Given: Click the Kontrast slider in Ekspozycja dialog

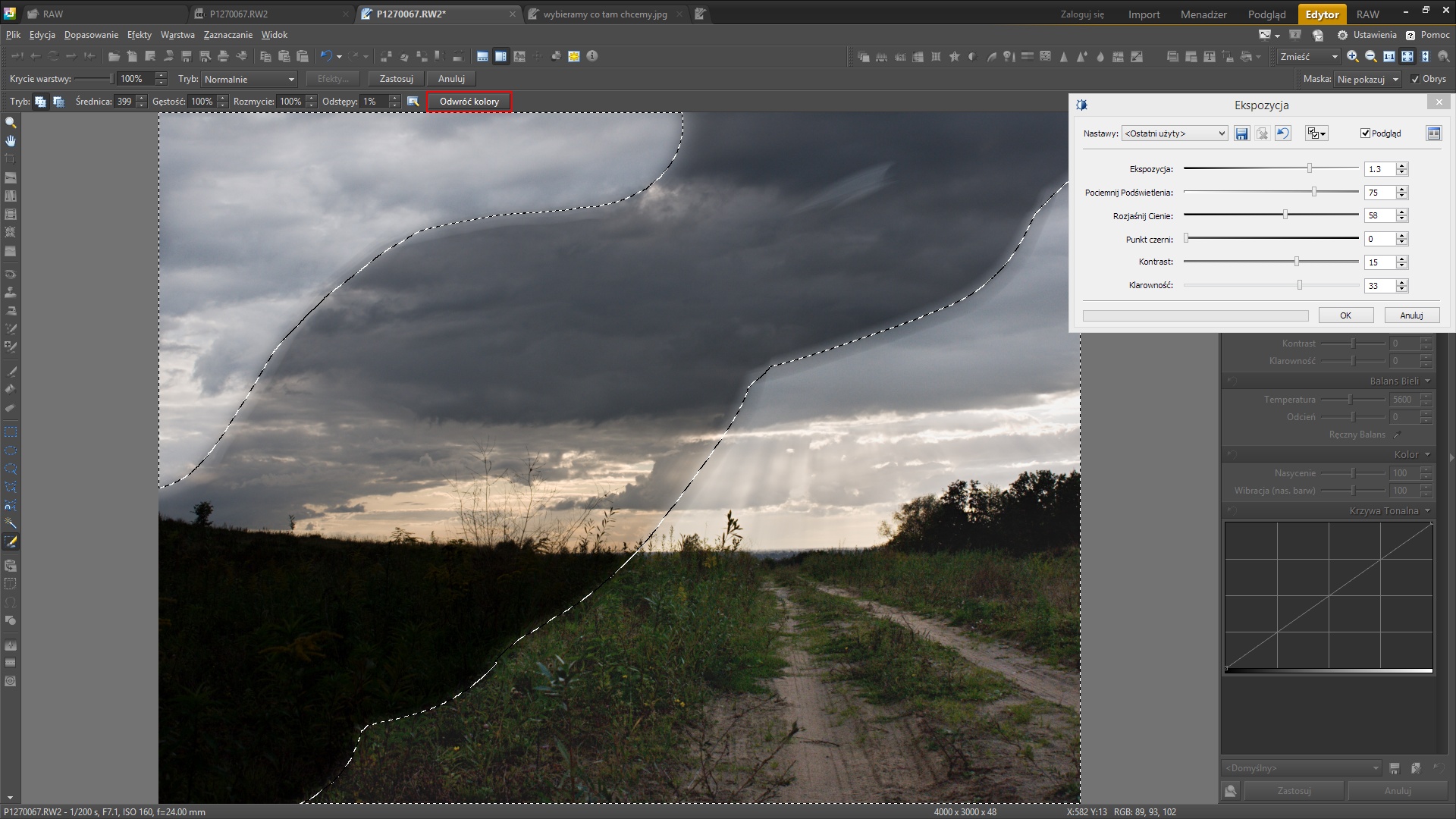Looking at the screenshot, I should [x=1296, y=262].
